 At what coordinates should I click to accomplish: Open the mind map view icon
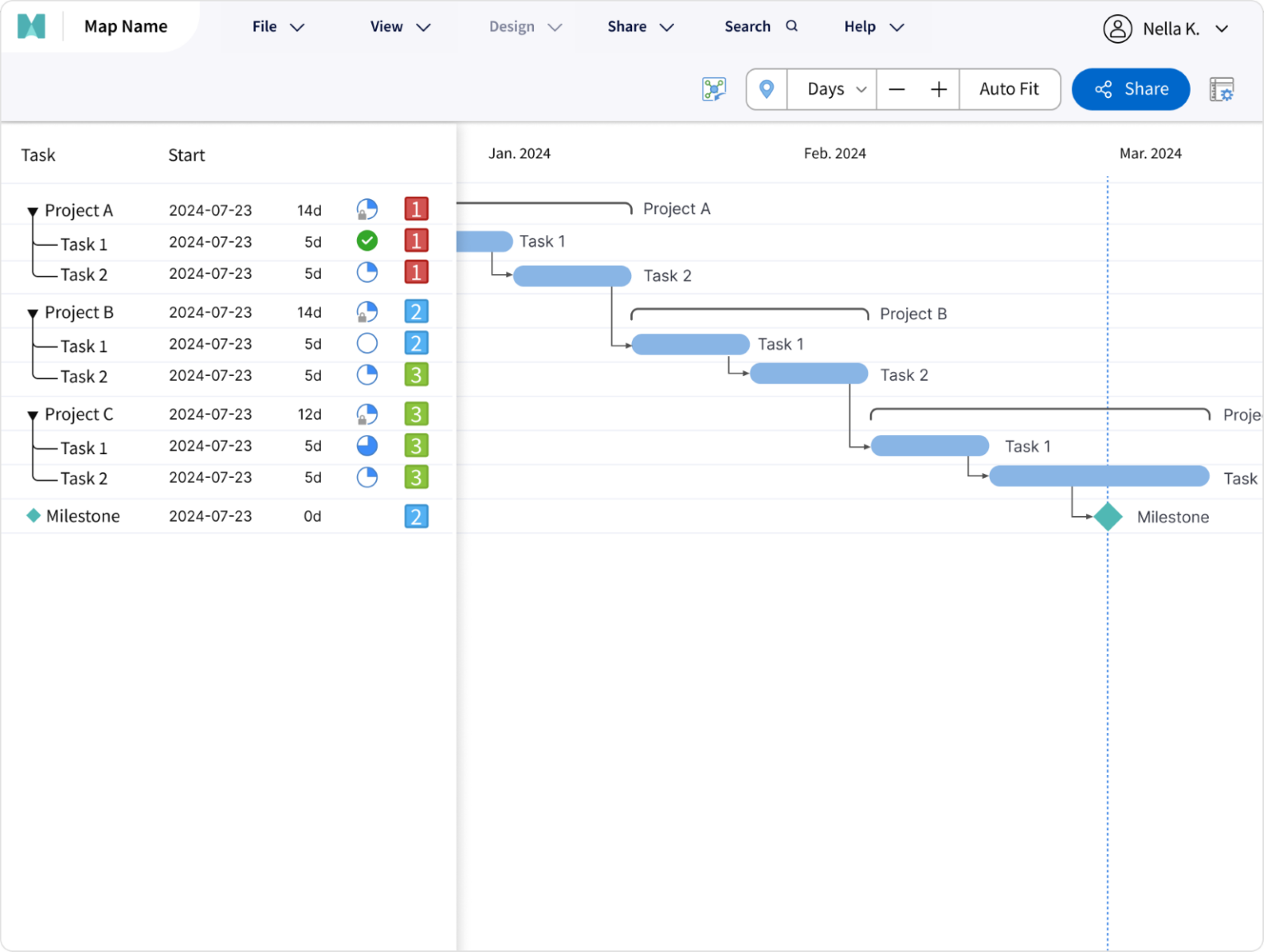(713, 89)
